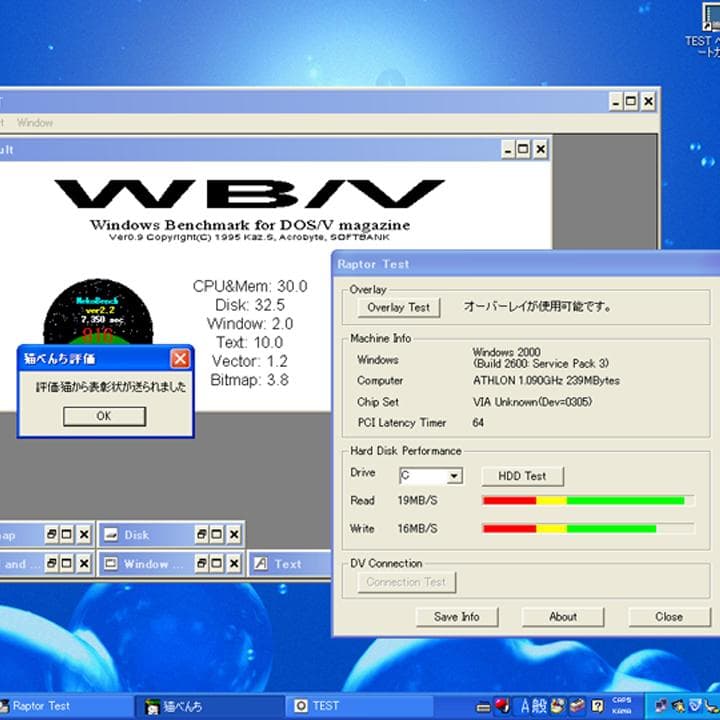Click the Text minimized window's icon
This screenshot has width=720, height=720.
[x=261, y=563]
